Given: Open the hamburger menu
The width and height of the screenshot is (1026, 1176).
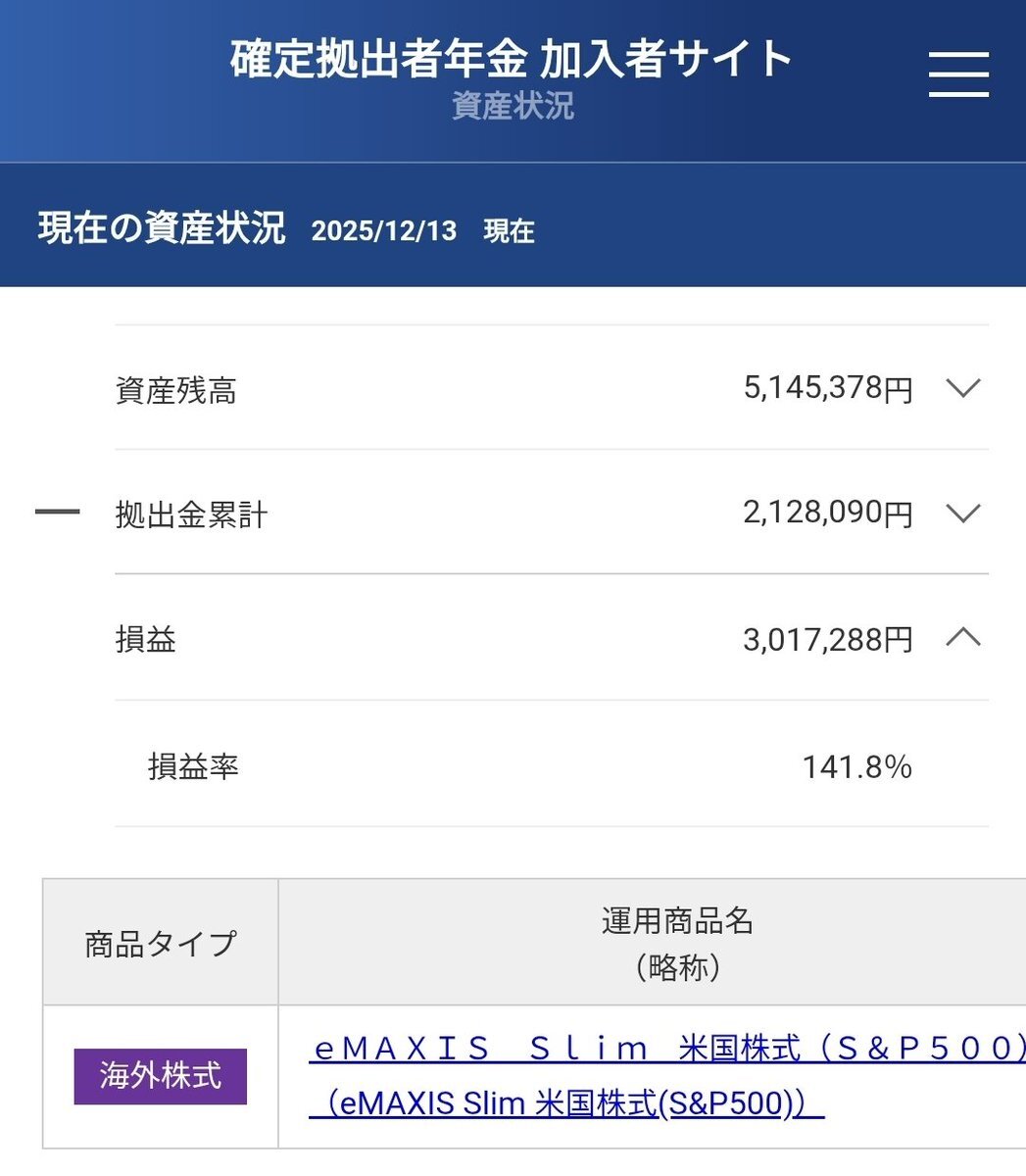Looking at the screenshot, I should point(957,73).
